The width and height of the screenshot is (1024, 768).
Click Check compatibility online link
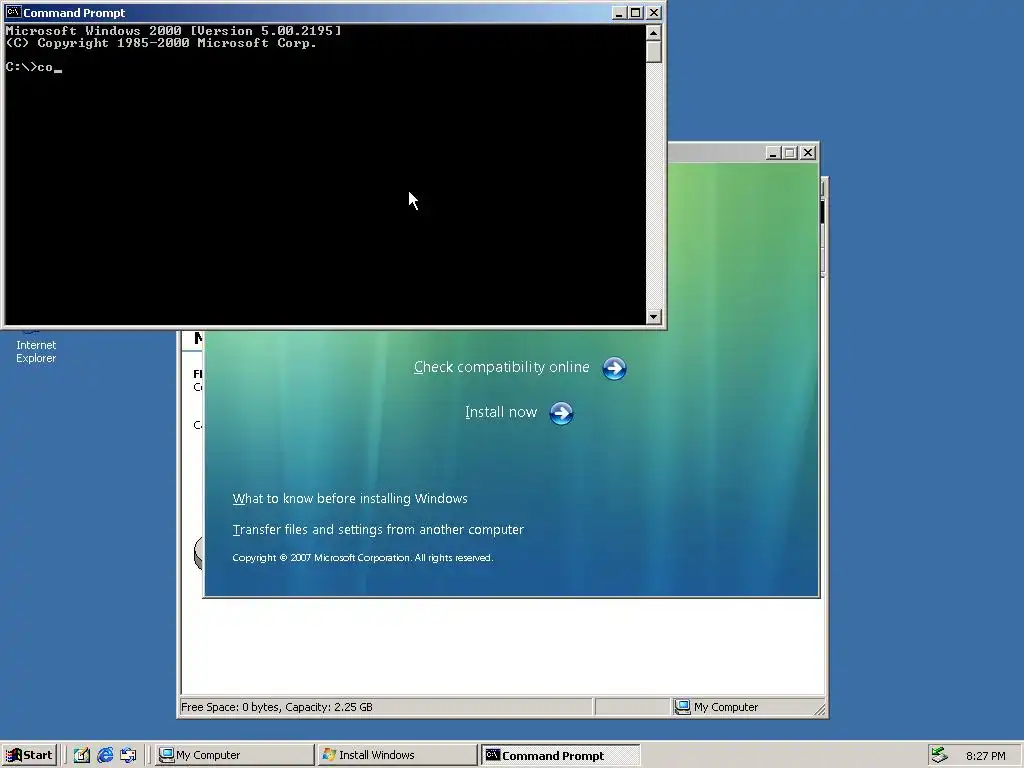tap(502, 367)
